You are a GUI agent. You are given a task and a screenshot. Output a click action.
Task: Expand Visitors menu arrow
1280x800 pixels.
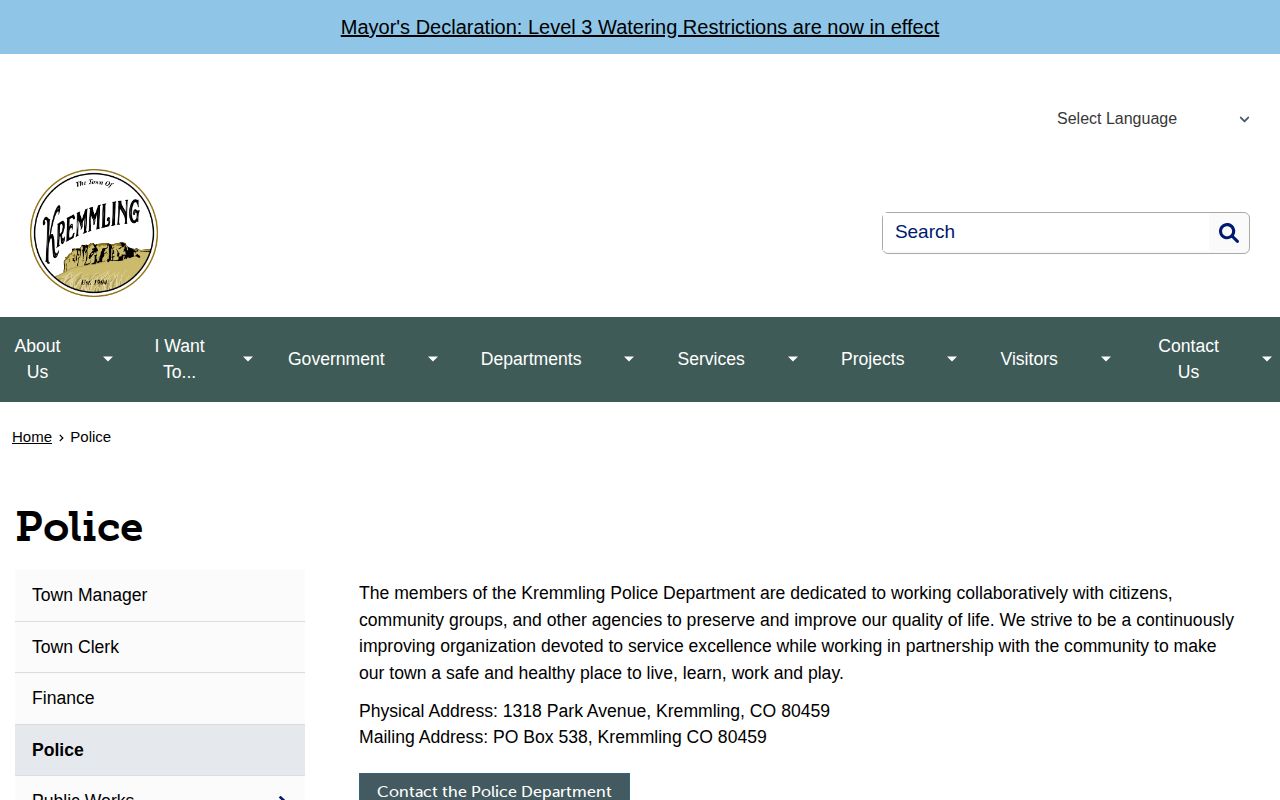[1106, 359]
